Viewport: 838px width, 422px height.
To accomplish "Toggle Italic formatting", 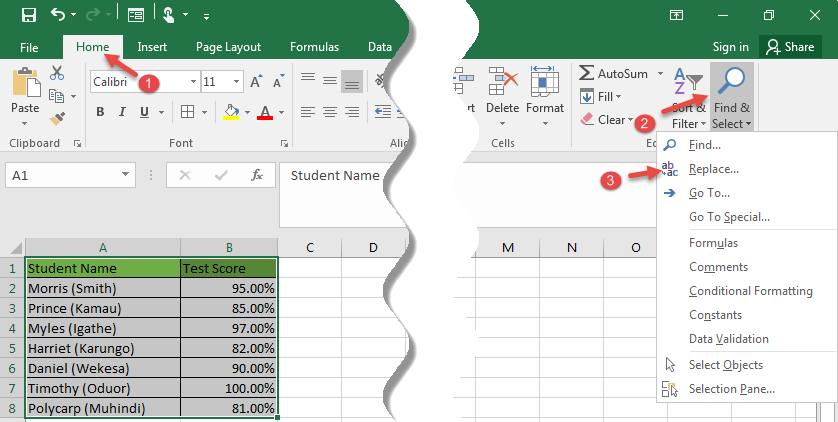I will pyautogui.click(x=122, y=112).
